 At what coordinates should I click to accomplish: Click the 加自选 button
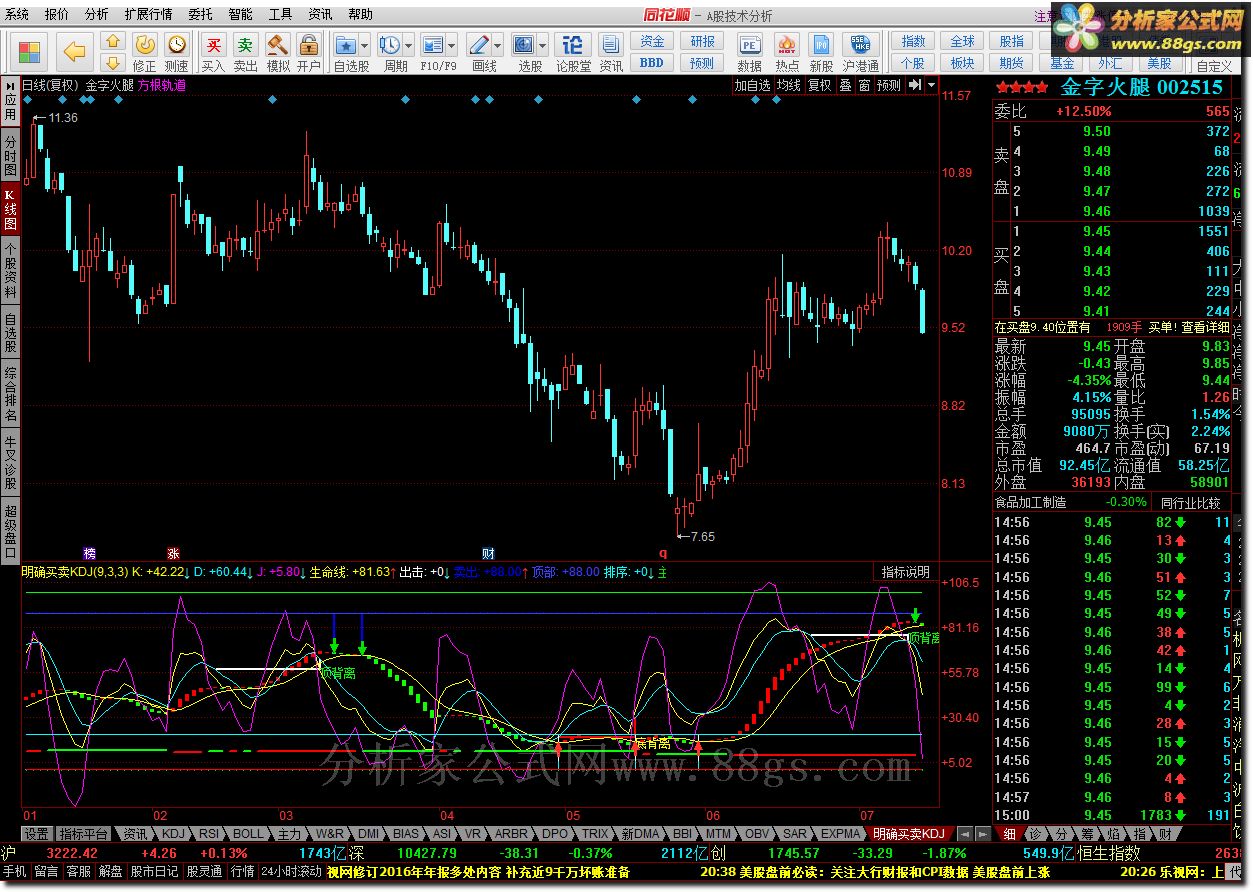[x=752, y=86]
